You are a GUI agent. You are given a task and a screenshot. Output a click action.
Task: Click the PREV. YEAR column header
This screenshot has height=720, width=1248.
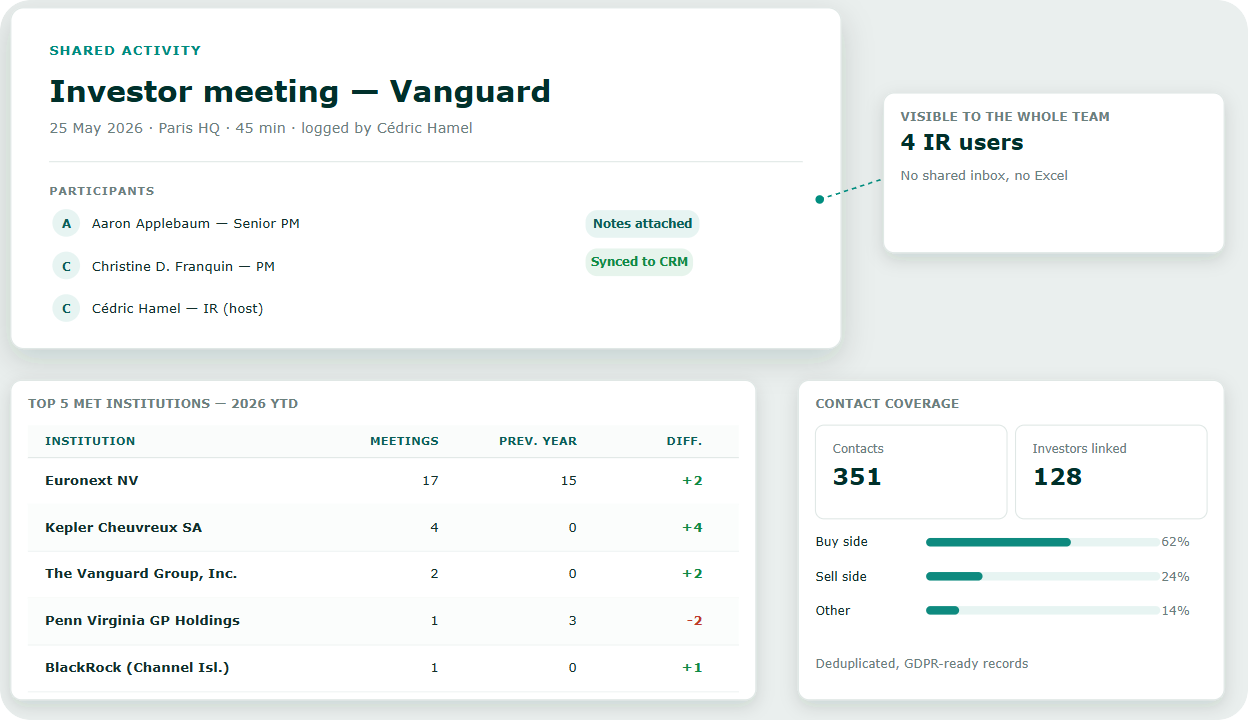538,441
